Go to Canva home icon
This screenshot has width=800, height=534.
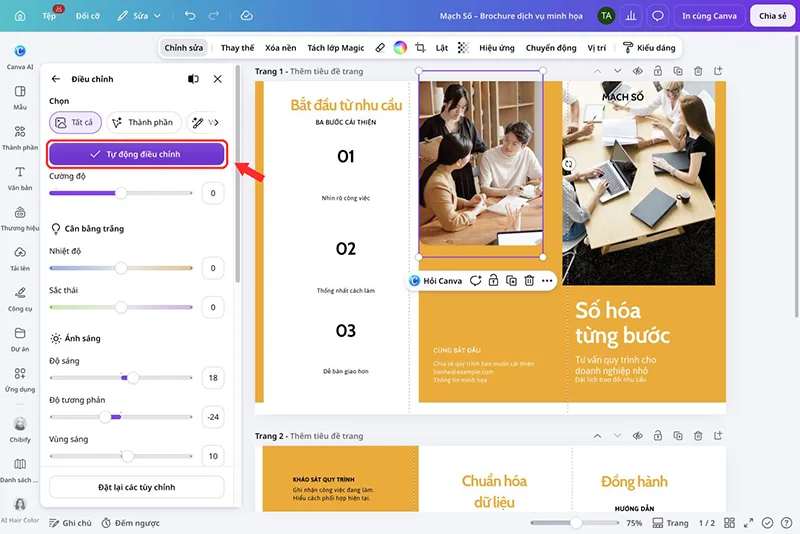20,16
